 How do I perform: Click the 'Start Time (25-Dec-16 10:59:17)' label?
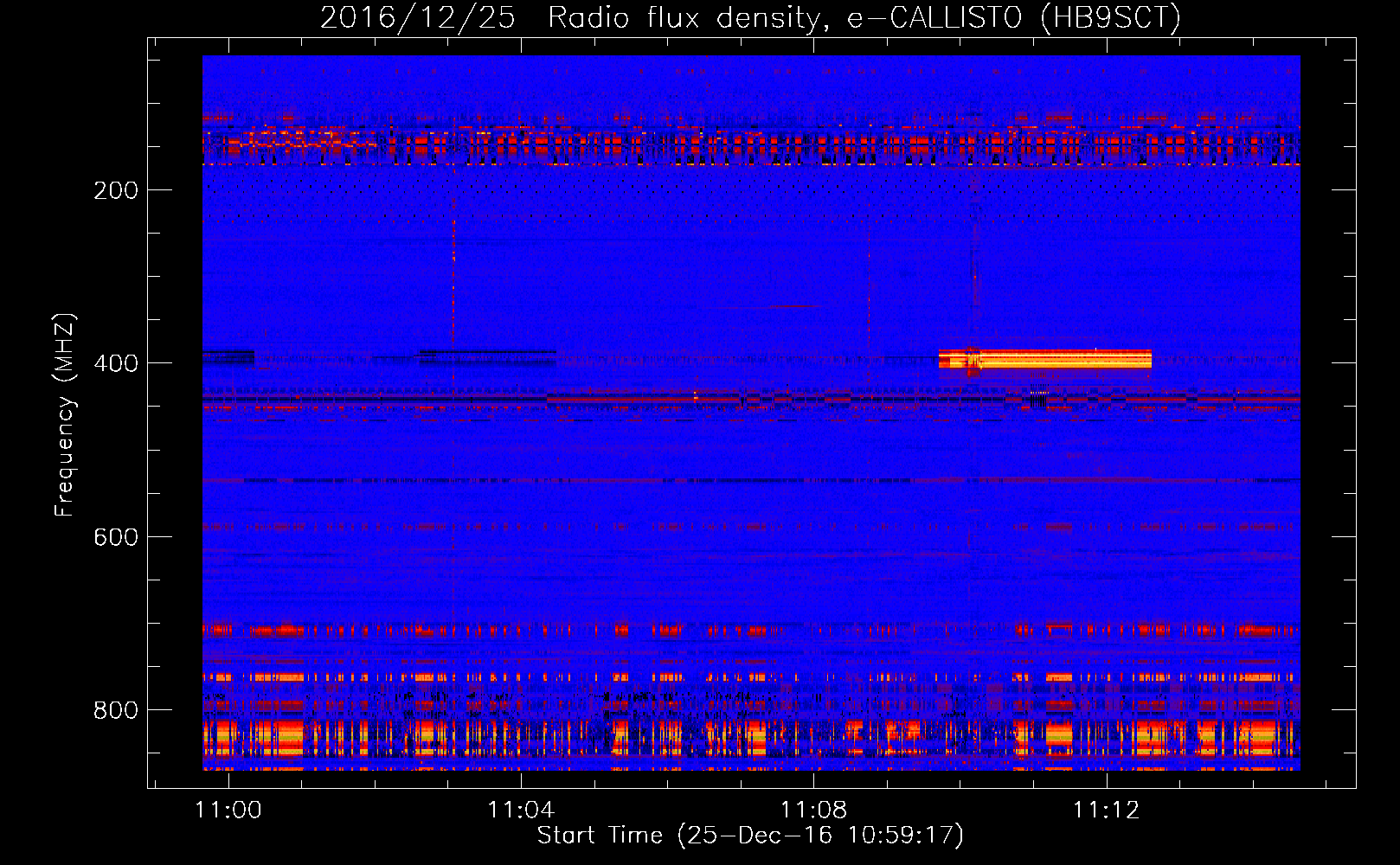(x=750, y=836)
